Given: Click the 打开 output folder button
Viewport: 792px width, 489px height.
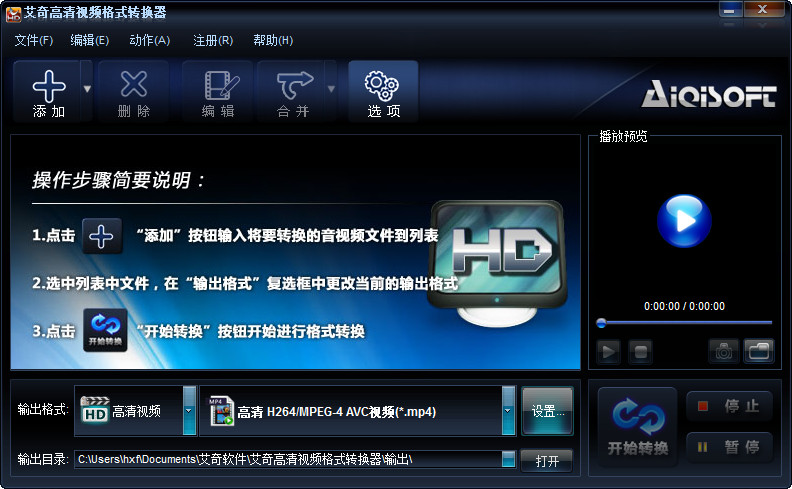Looking at the screenshot, I should pyautogui.click(x=547, y=461).
